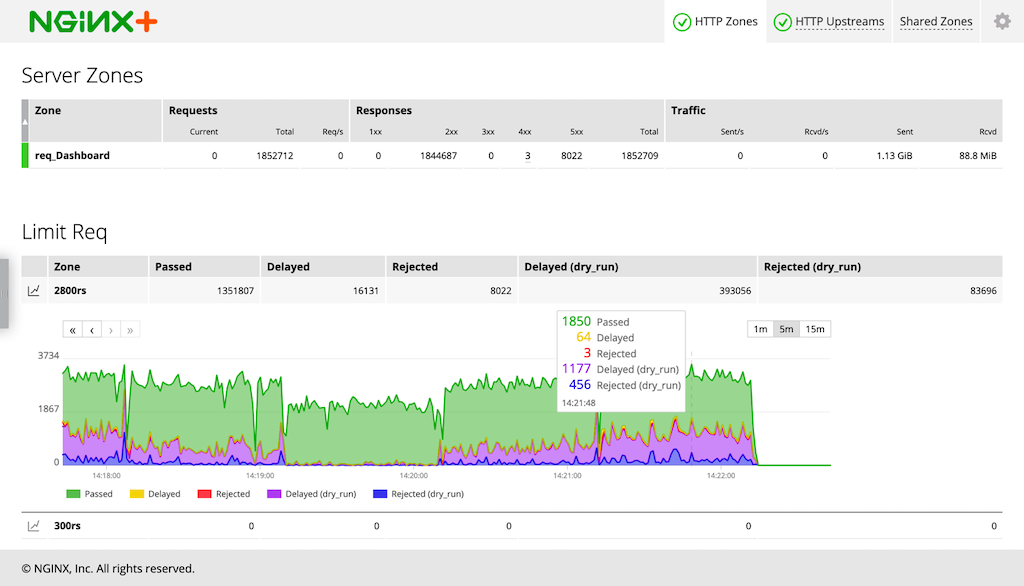Jump to chart start with double-left arrow
Viewport: 1024px width, 586px height.
coord(72,329)
